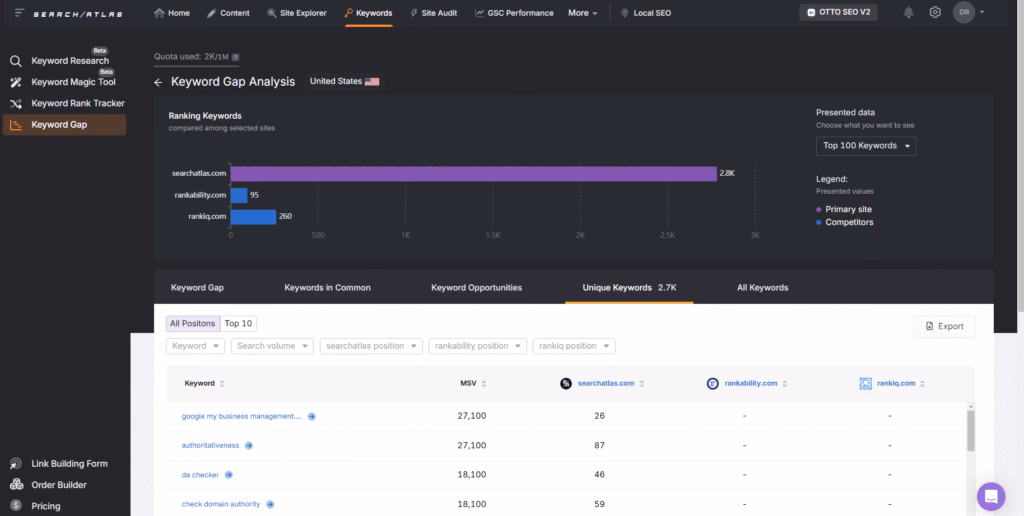
Task: Click arrow icon next to 'da checker' keyword
Action: tap(228, 475)
